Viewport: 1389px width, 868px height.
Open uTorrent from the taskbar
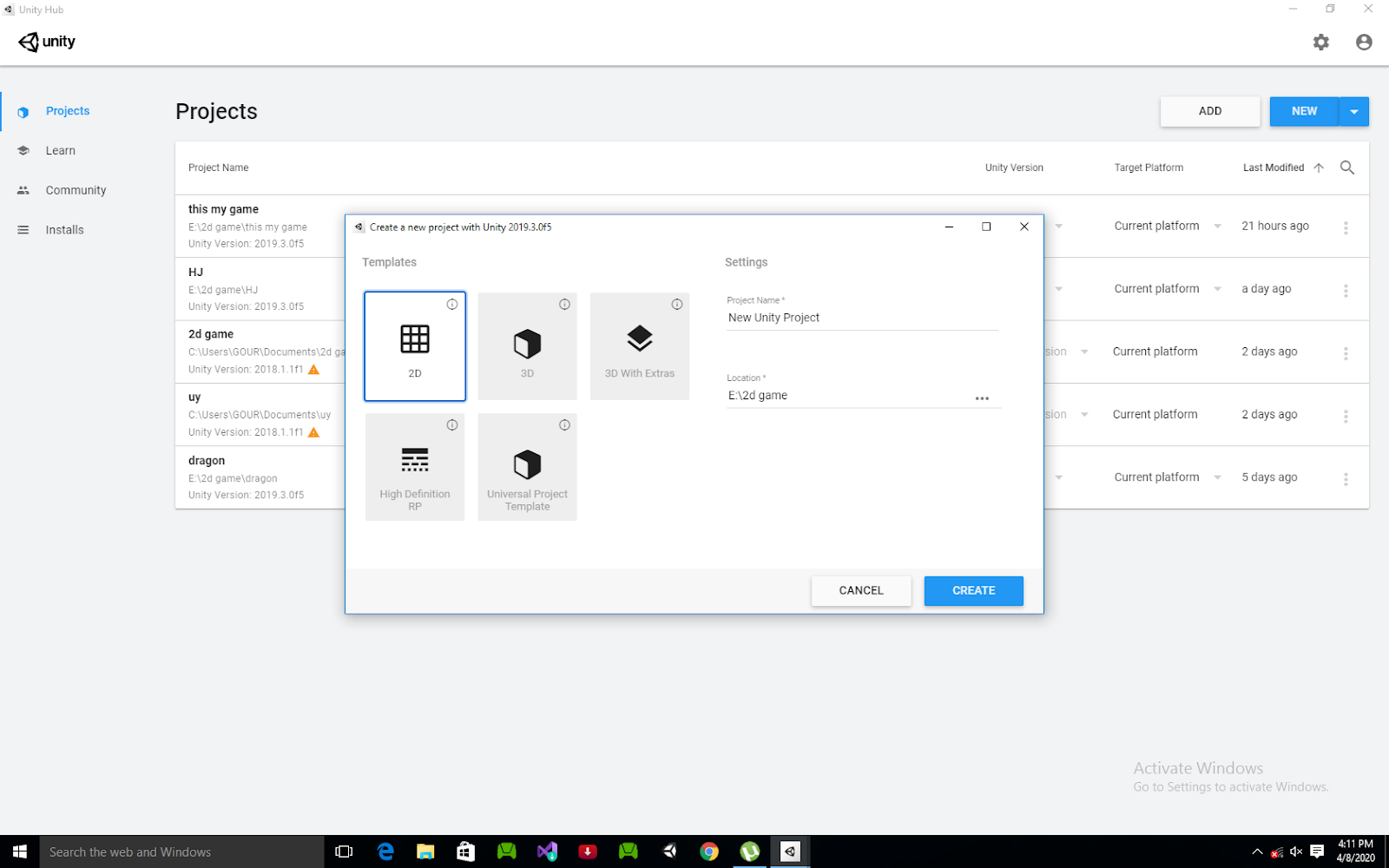[750, 852]
